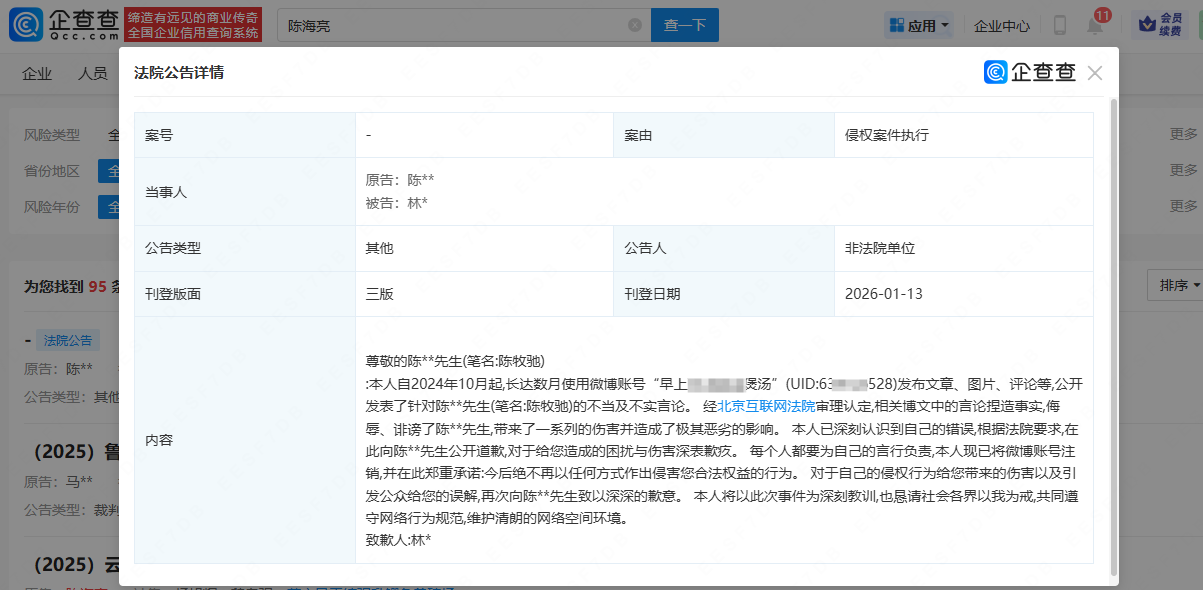Click the 企查查 logo inside the dialog header

point(1030,72)
